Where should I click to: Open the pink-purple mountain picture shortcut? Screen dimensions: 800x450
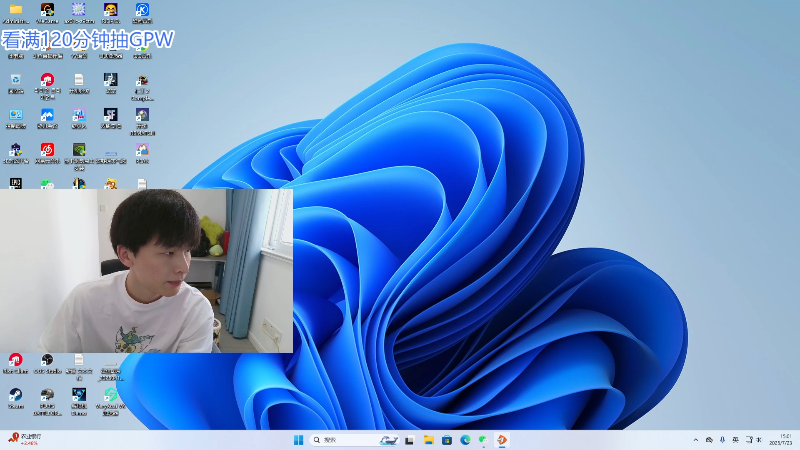(142, 149)
